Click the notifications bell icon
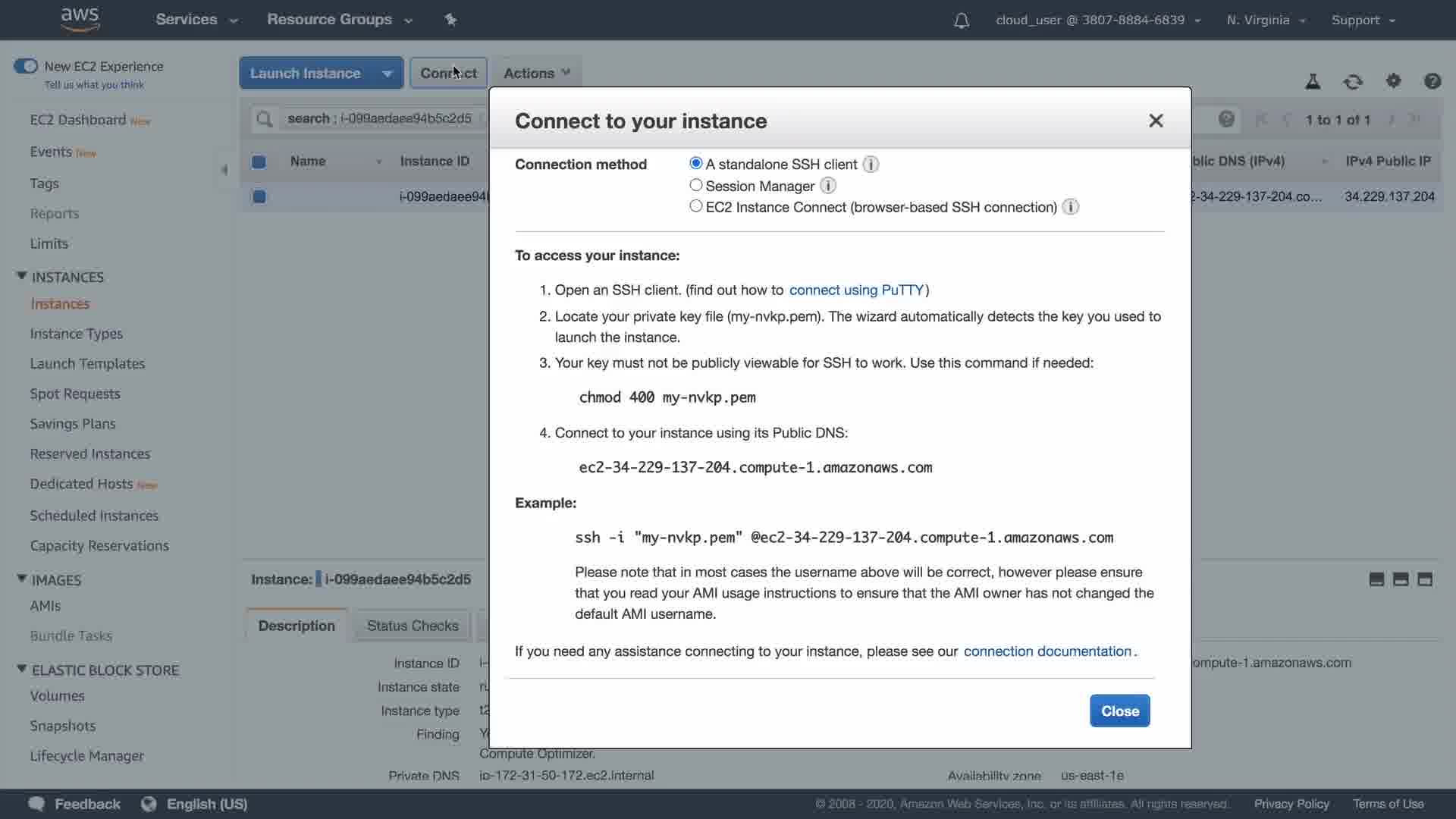This screenshot has height=819, width=1456. 961,20
